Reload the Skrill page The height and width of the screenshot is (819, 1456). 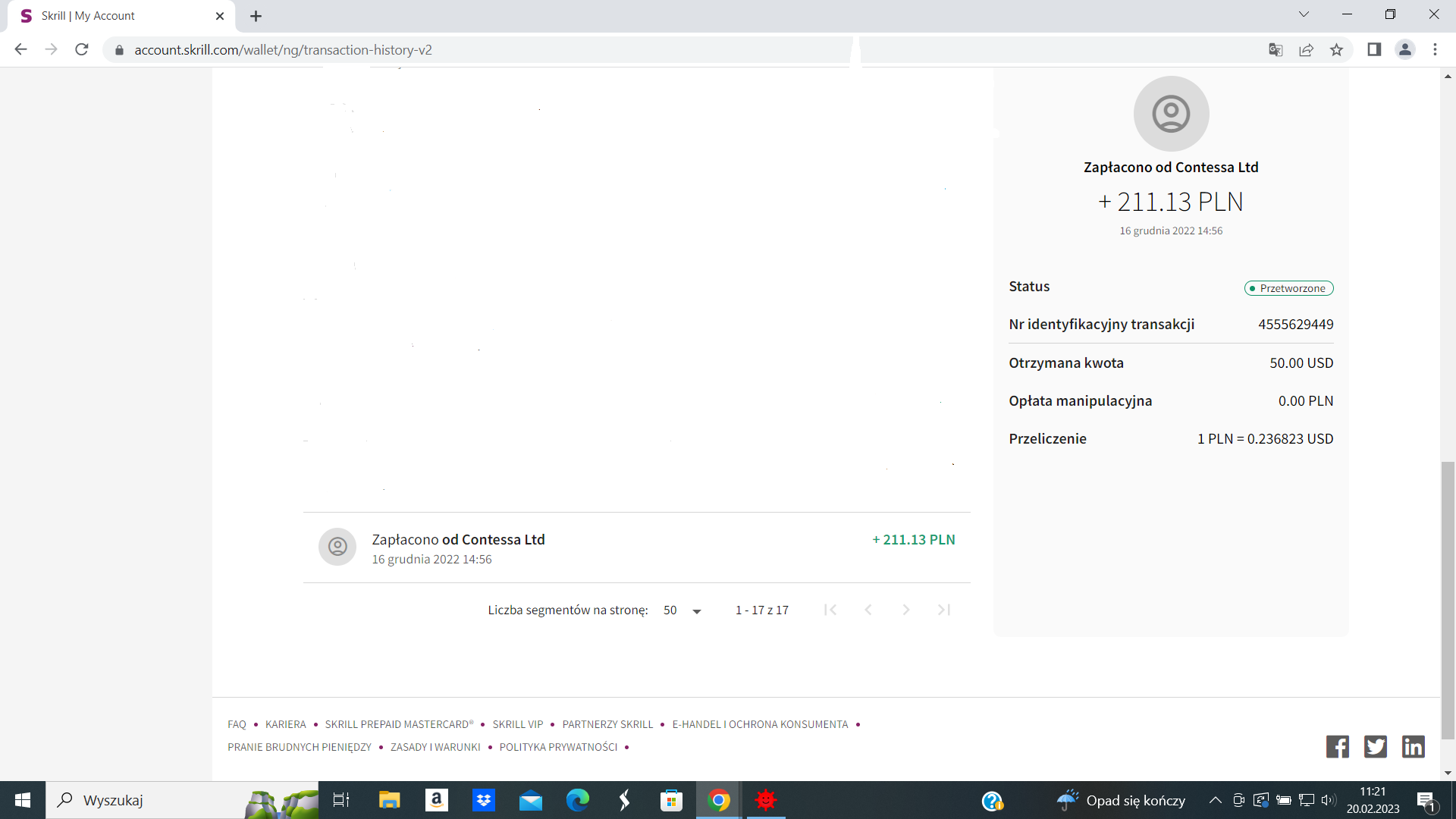[x=82, y=49]
